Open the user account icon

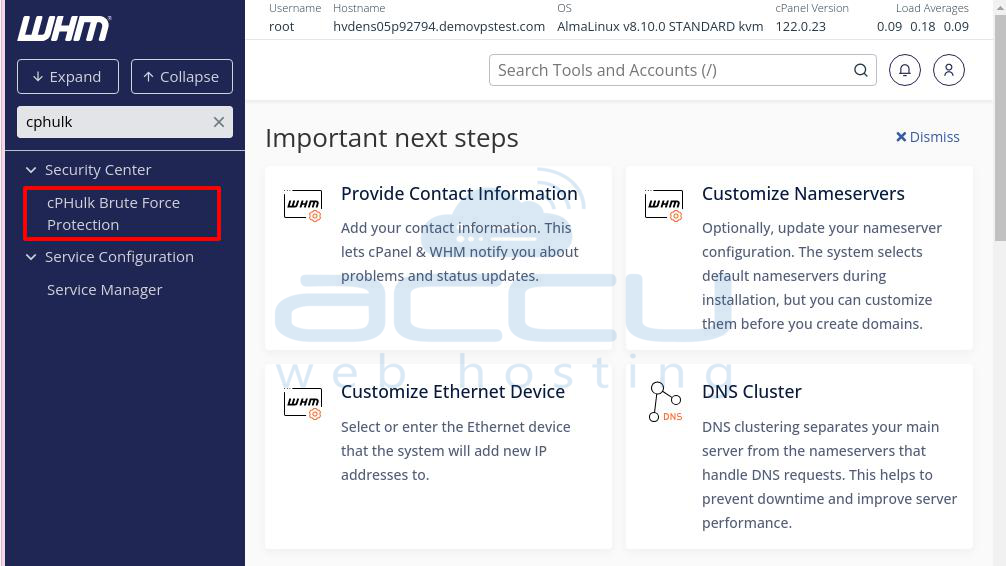pos(949,70)
